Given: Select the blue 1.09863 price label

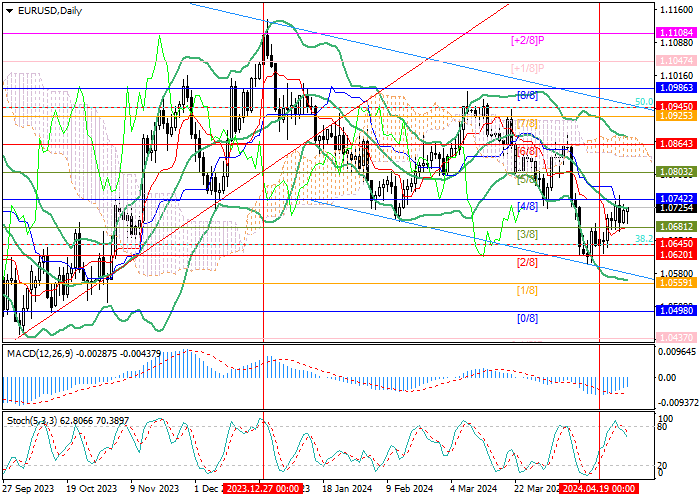Looking at the screenshot, I should [x=677, y=88].
